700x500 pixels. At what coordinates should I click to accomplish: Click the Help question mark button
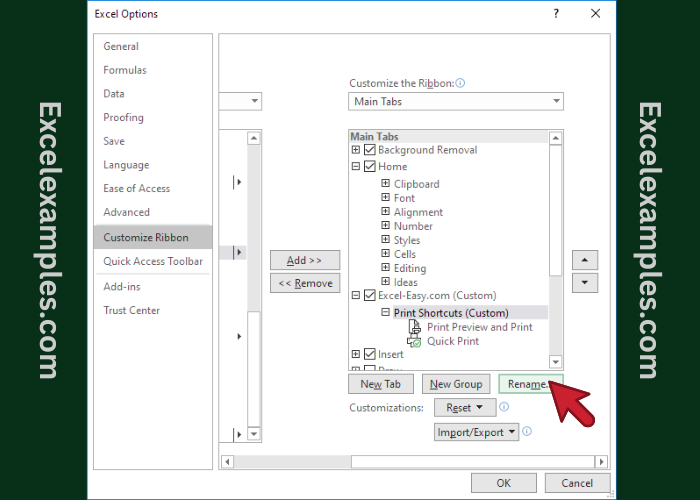[554, 14]
